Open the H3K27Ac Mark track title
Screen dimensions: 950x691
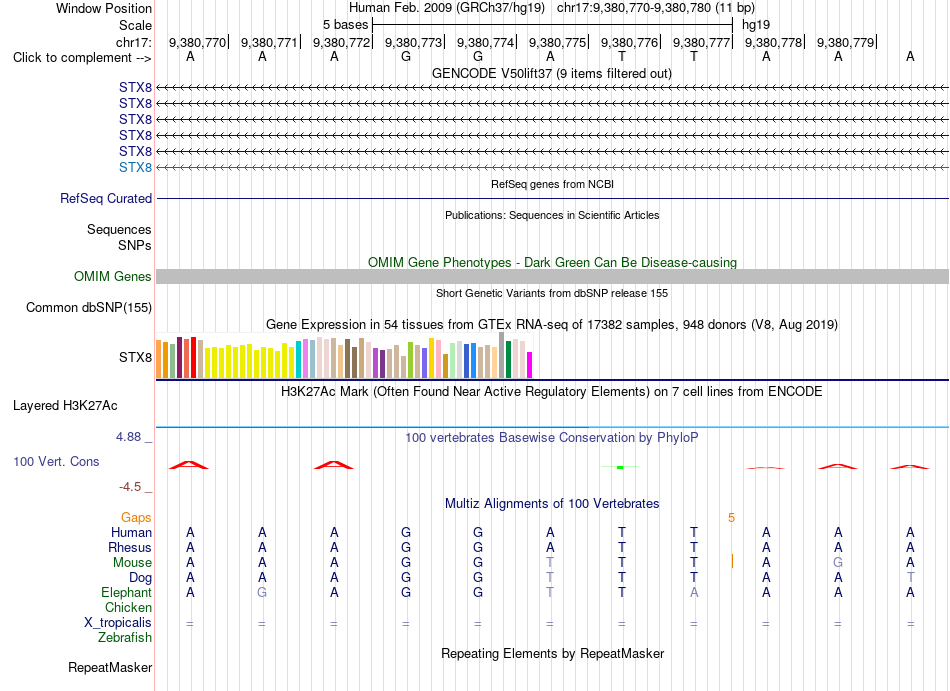pyautogui.click(x=552, y=392)
